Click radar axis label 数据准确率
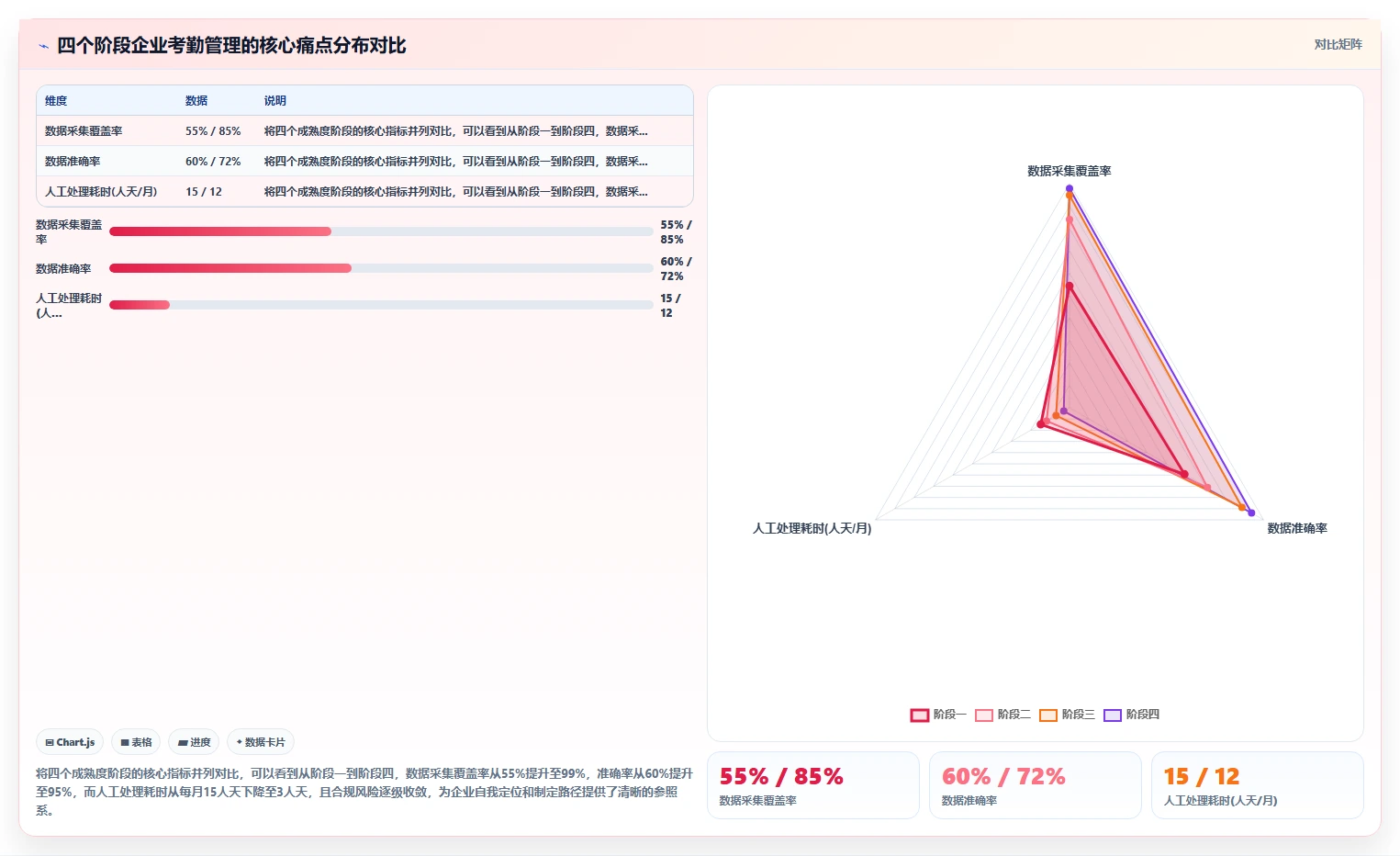The width and height of the screenshot is (1400, 856). (1297, 528)
